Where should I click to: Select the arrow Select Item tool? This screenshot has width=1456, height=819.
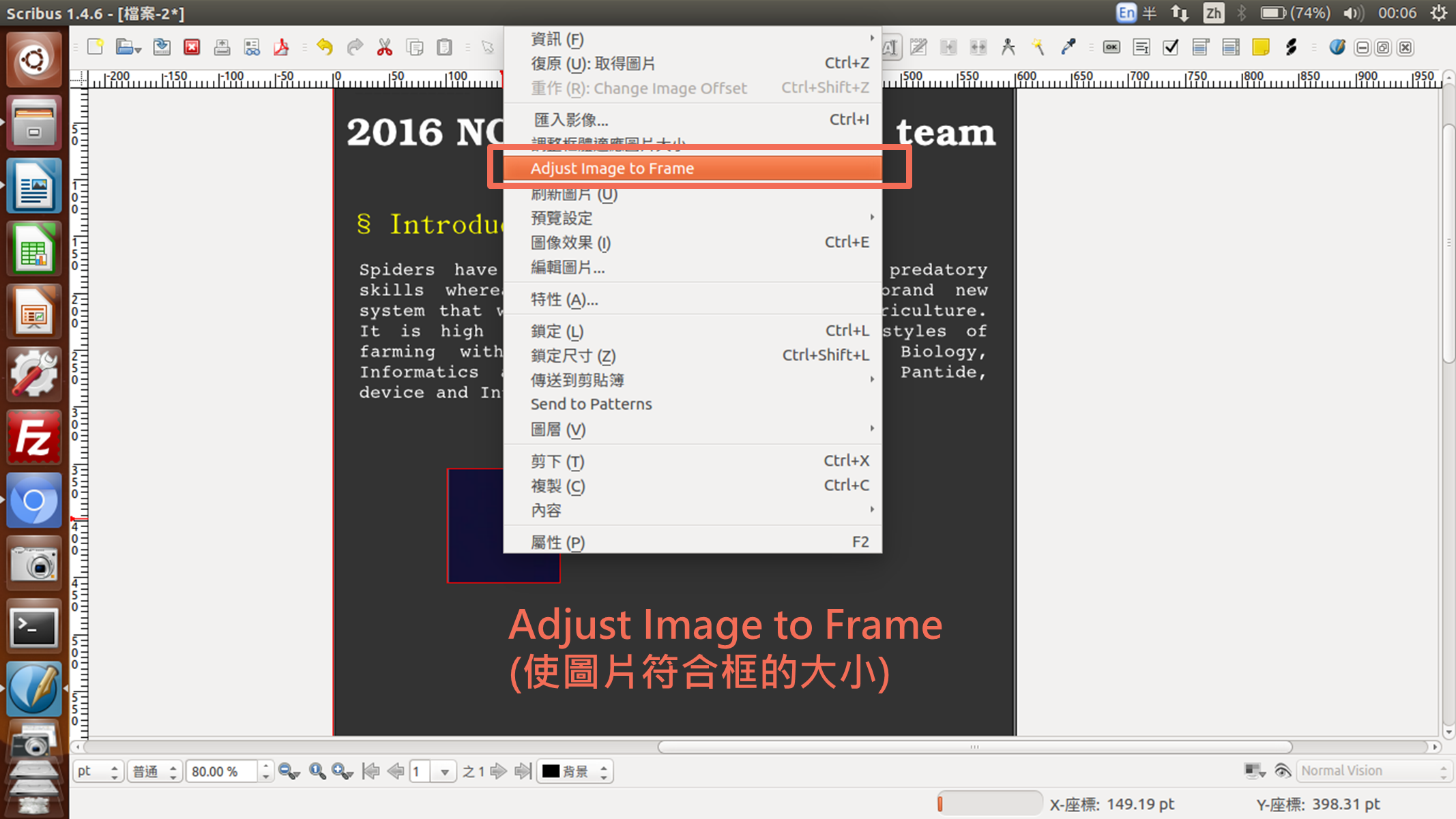click(x=488, y=47)
